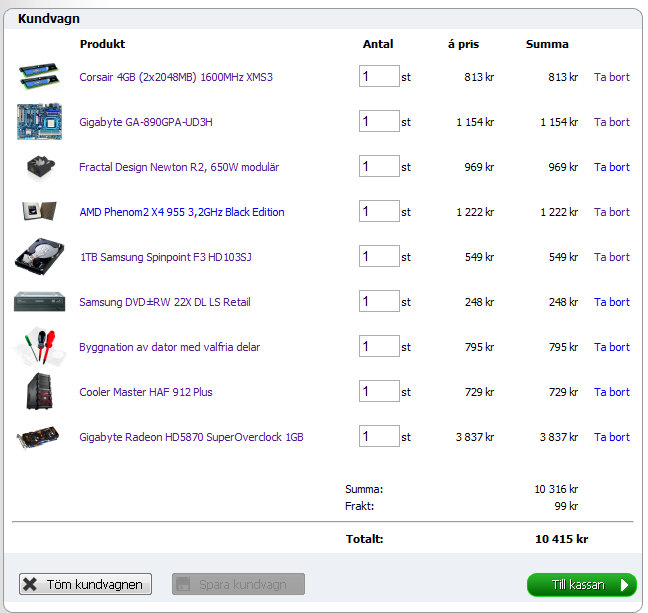Click quantity field for Fractal Design Newton R2
This screenshot has height=613, width=648.
(x=379, y=167)
